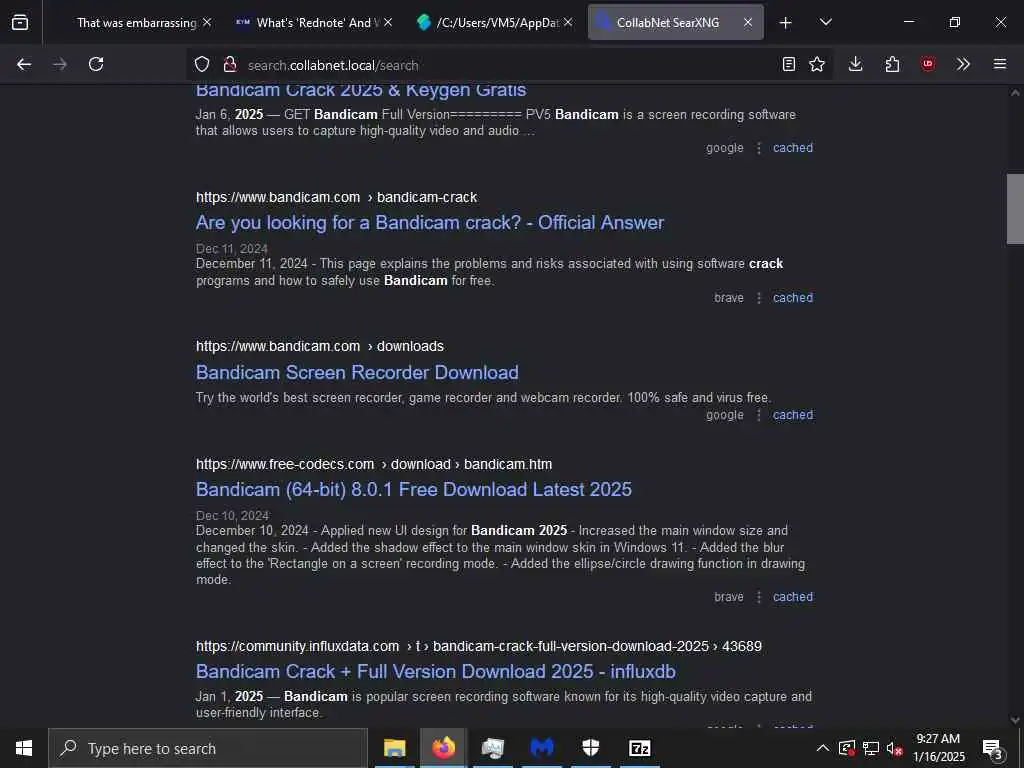
Task: View cached copy of Official Answer result
Action: click(793, 298)
